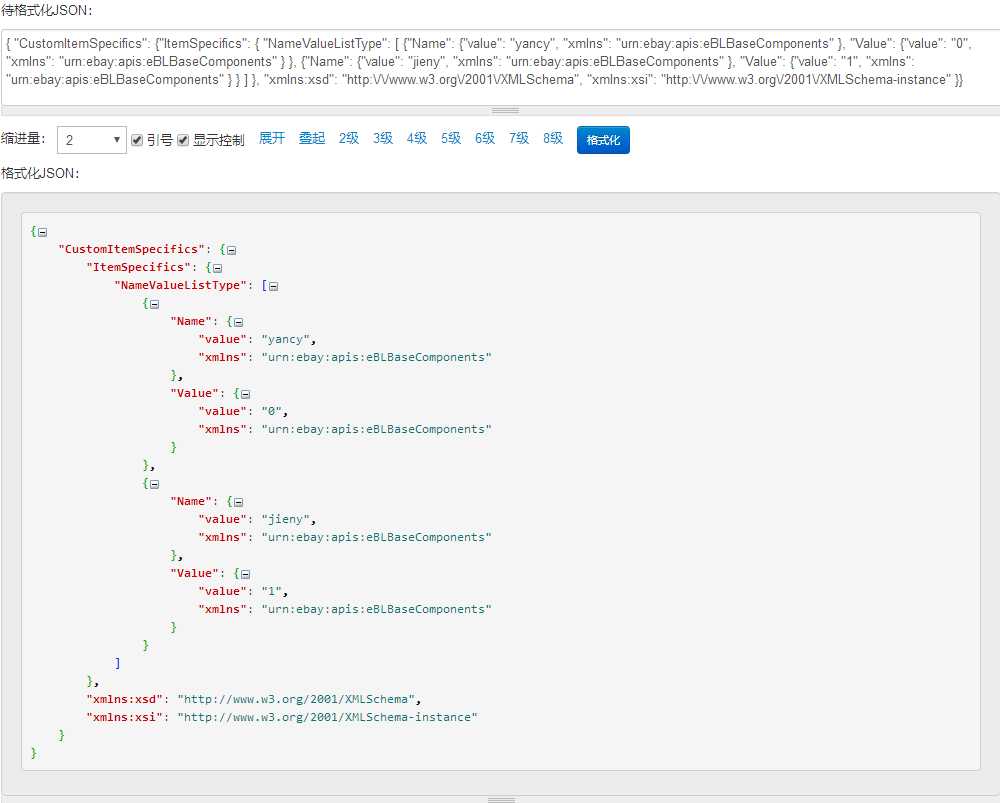Click the "xmlns:xsi" key

point(124,717)
